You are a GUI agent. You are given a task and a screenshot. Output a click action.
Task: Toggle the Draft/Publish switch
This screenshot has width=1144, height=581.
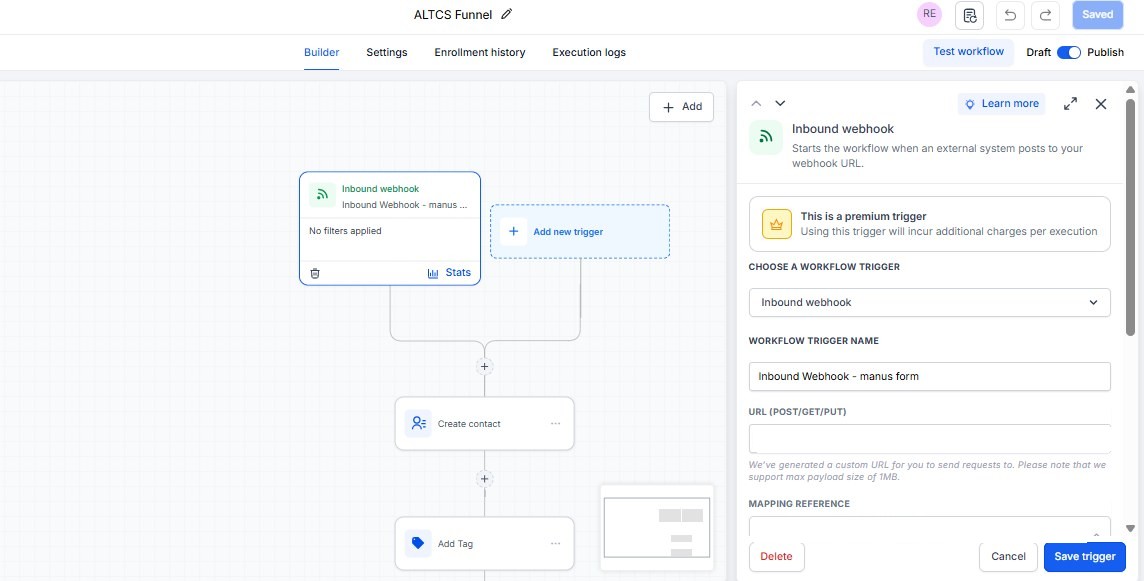click(x=1069, y=53)
